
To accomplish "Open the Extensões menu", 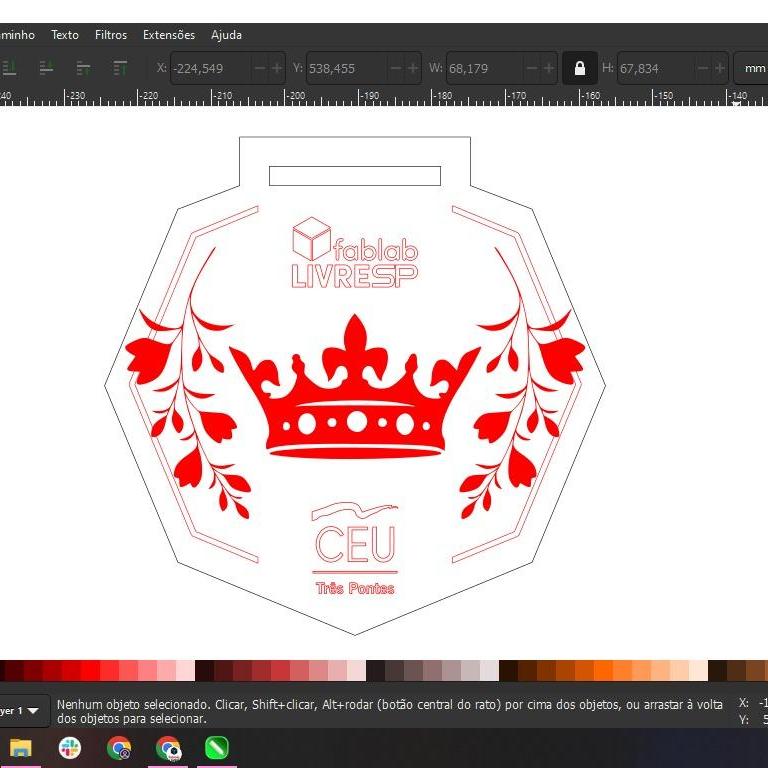I will [x=169, y=35].
